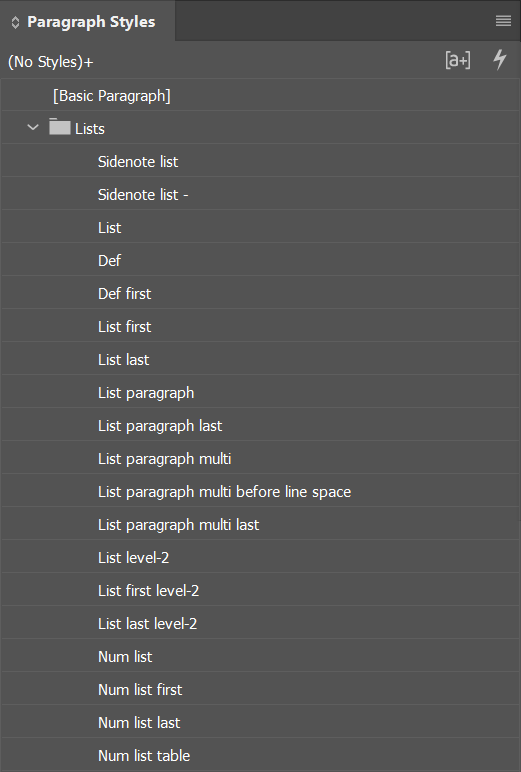Choose the List first paragraph style
The image size is (521, 772).
click(x=260, y=326)
